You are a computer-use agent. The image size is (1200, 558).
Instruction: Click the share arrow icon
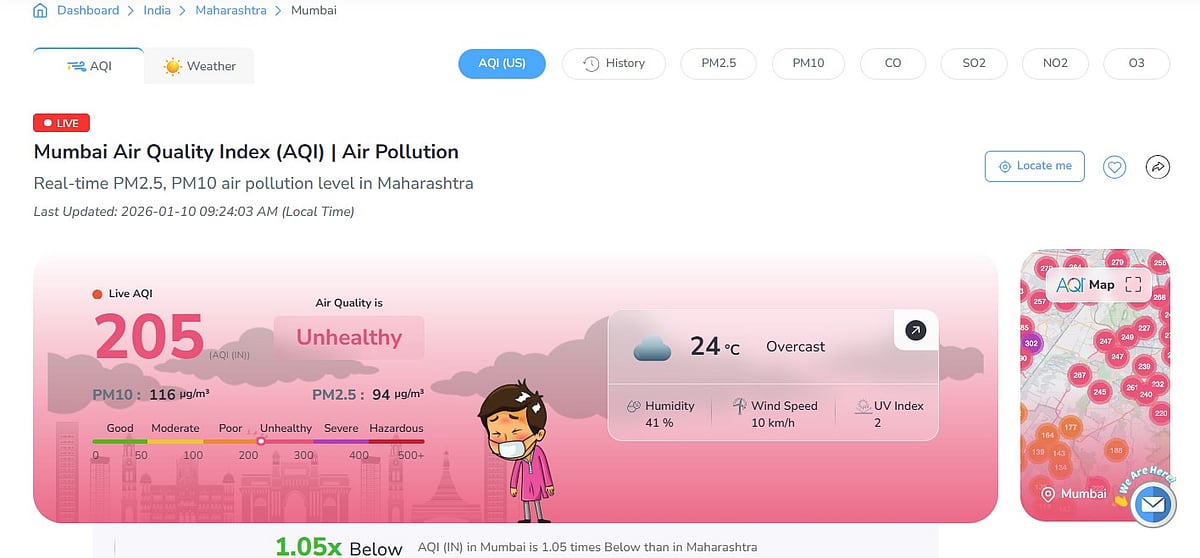click(x=1157, y=167)
